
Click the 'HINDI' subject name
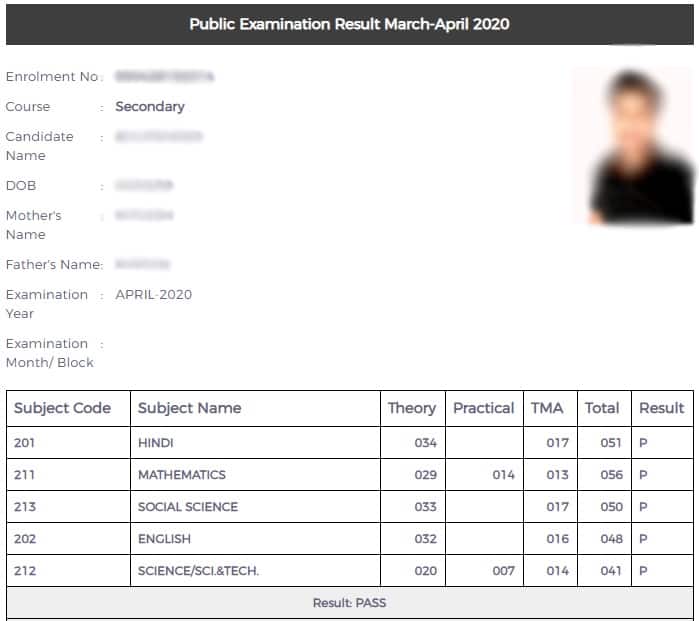click(x=156, y=443)
